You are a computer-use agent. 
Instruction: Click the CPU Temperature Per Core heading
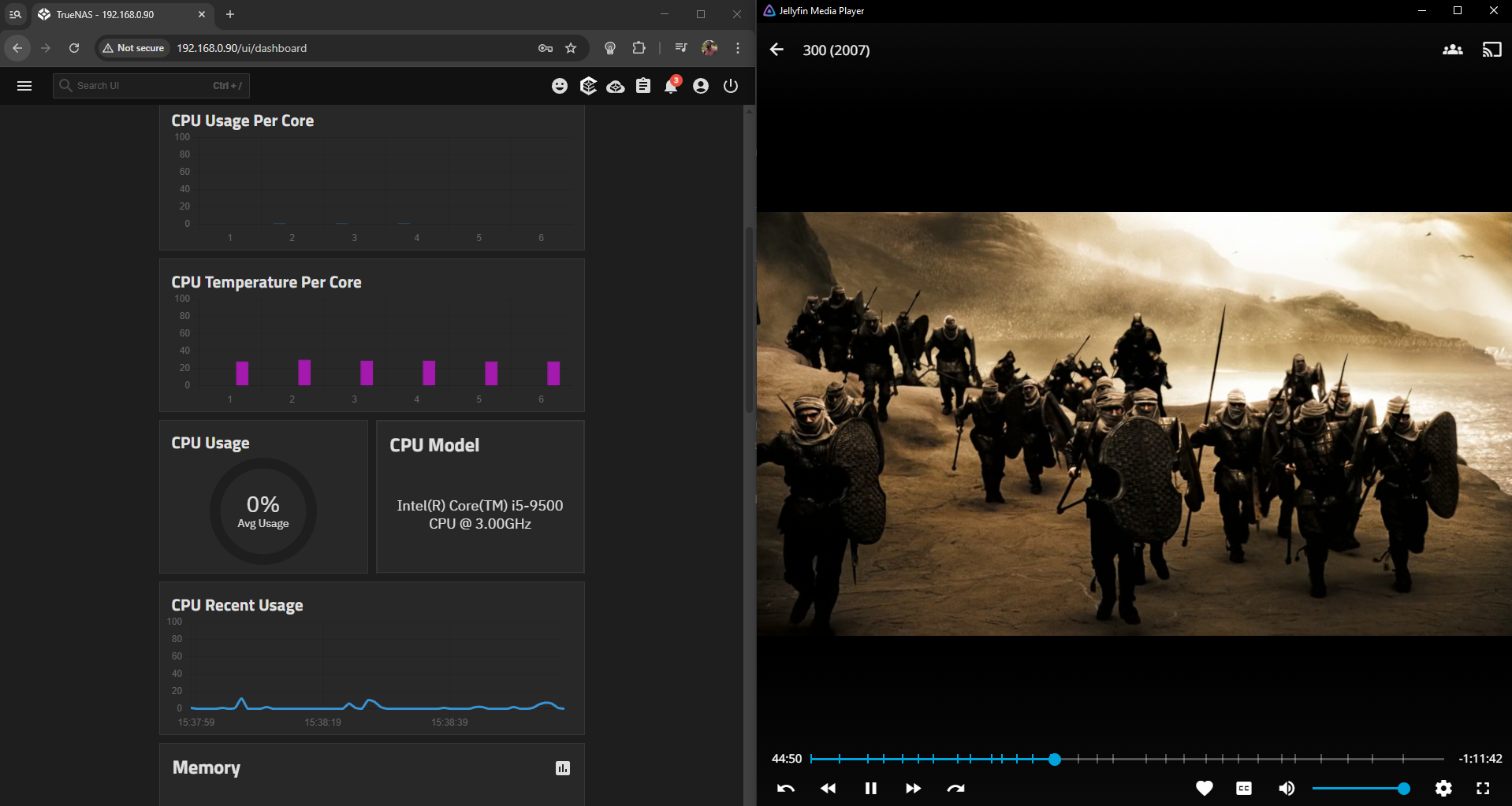(266, 282)
